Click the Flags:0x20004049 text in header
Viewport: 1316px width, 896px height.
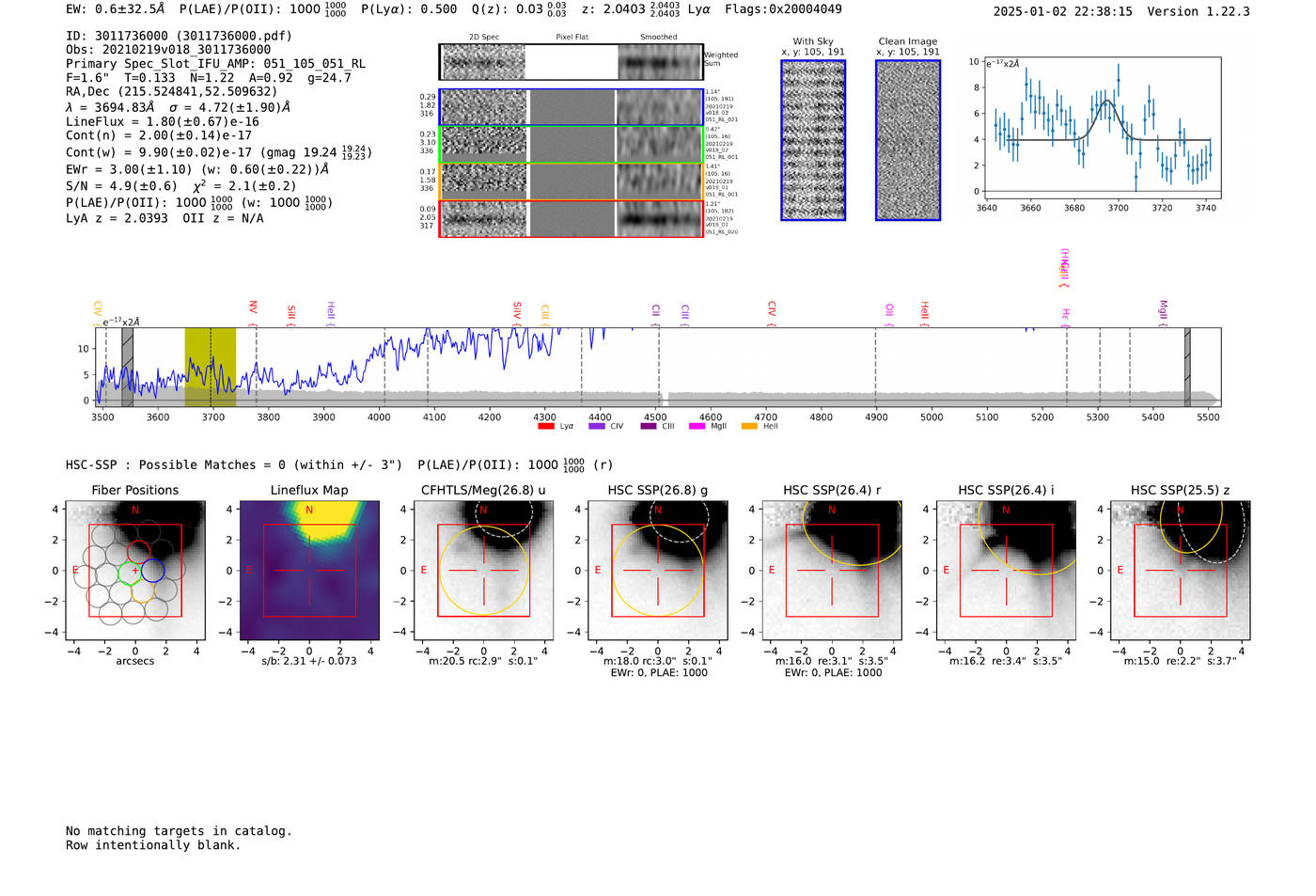783,9
